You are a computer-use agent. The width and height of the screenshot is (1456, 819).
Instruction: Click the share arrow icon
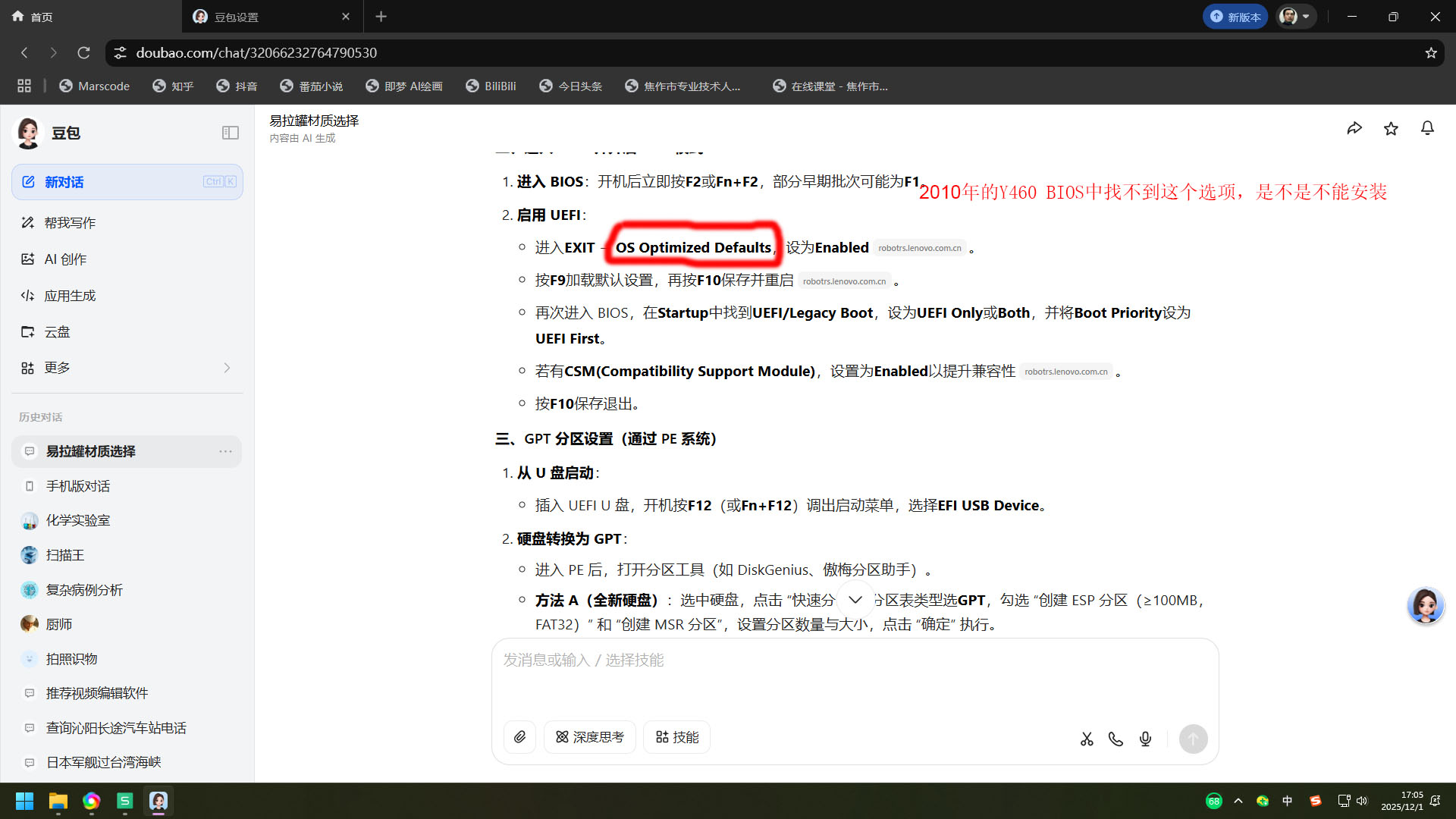pos(1354,129)
